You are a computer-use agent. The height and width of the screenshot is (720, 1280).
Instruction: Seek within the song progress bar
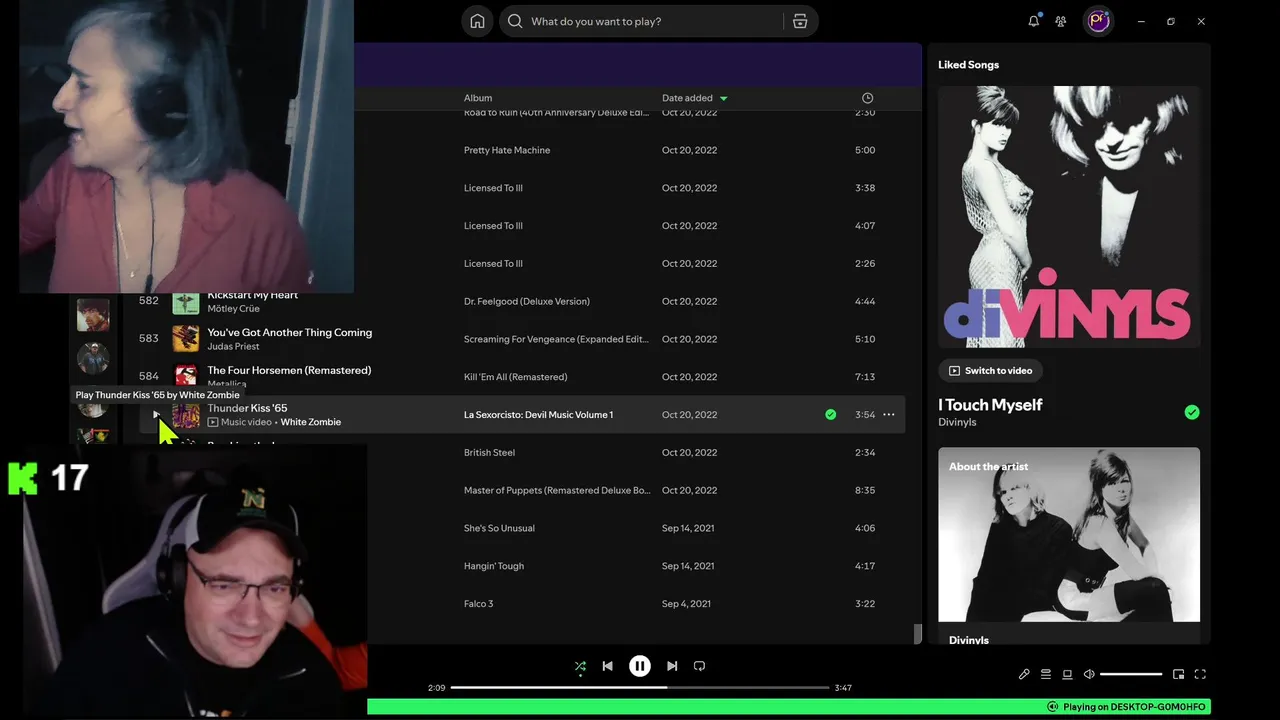[640, 688]
